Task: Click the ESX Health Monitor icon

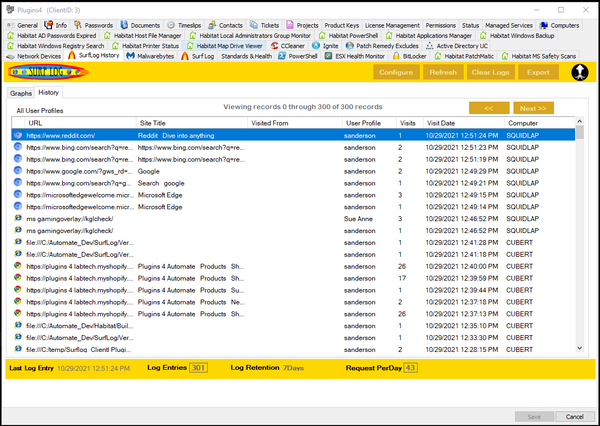Action: [328, 56]
